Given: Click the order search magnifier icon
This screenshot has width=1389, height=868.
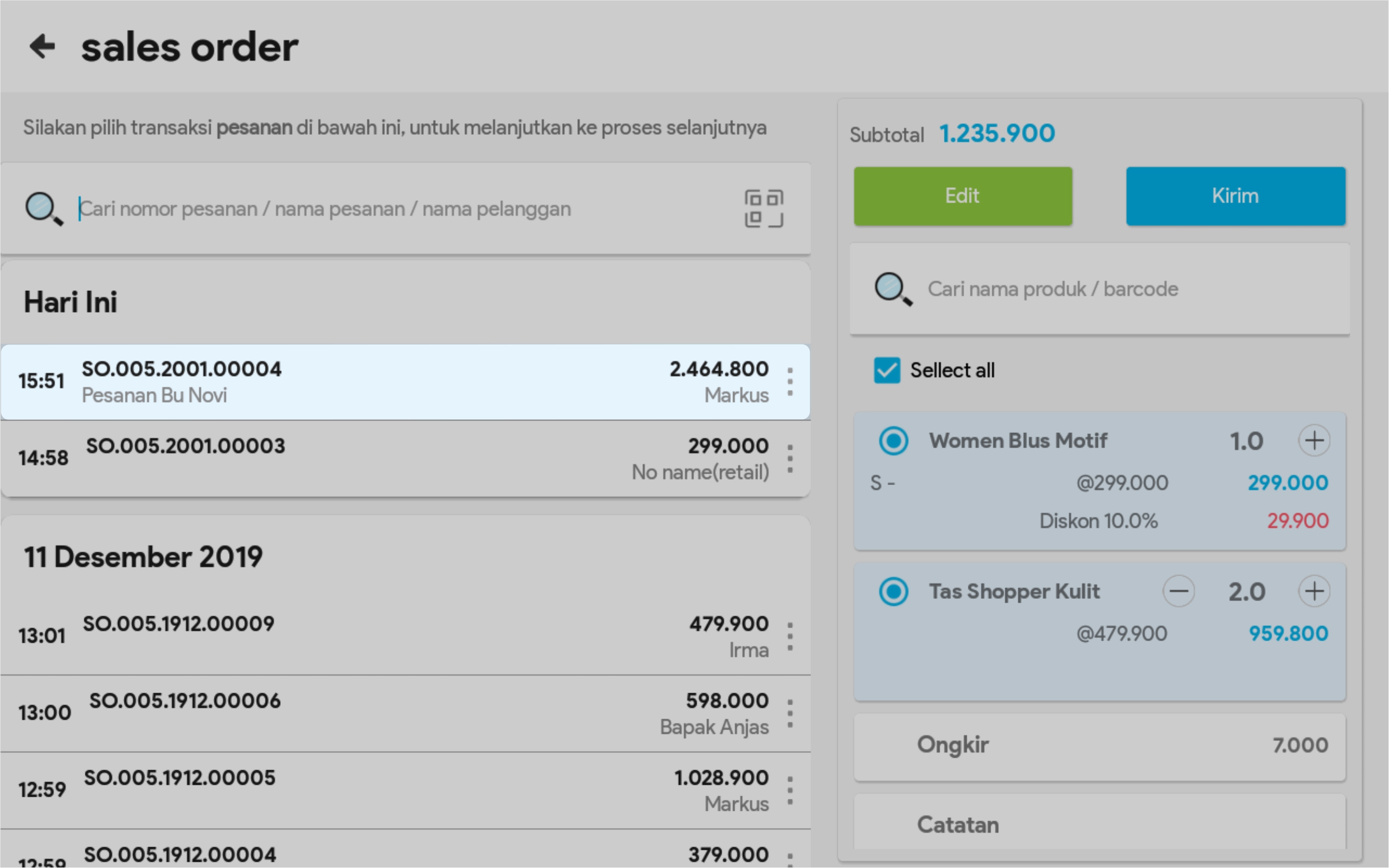Looking at the screenshot, I should [x=43, y=208].
